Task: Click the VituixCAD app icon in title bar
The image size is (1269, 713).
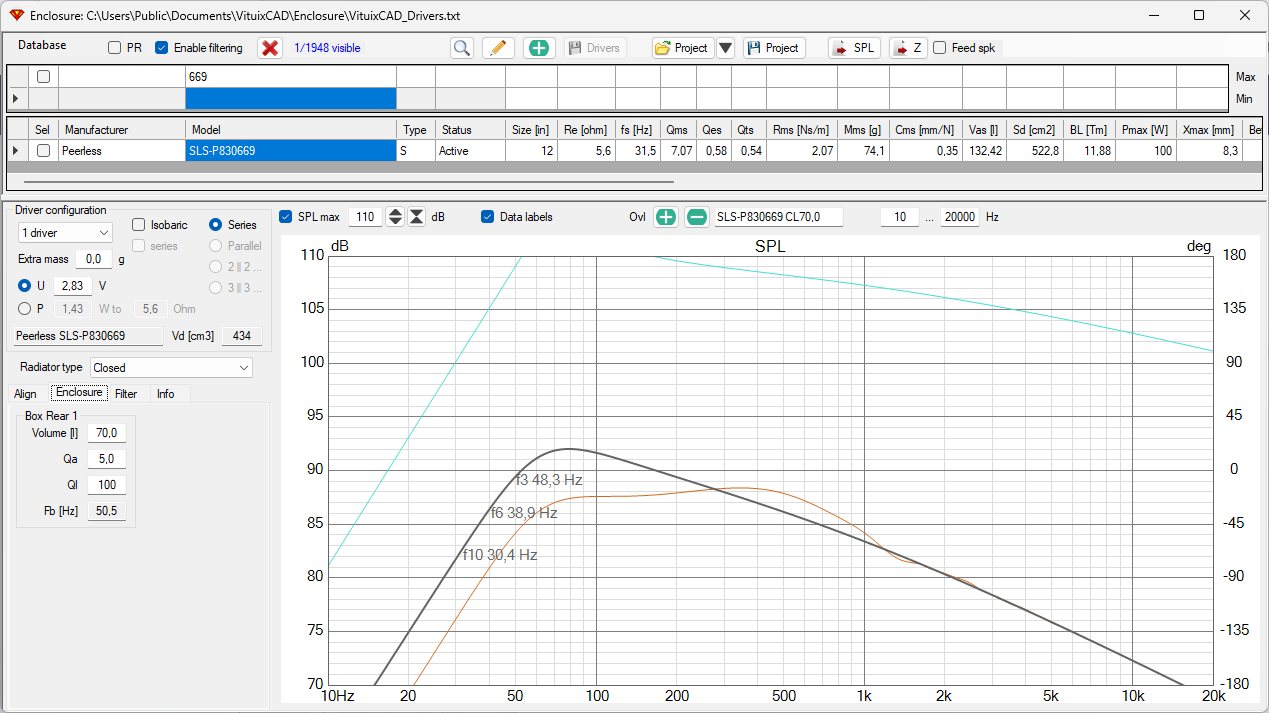Action: (15, 15)
